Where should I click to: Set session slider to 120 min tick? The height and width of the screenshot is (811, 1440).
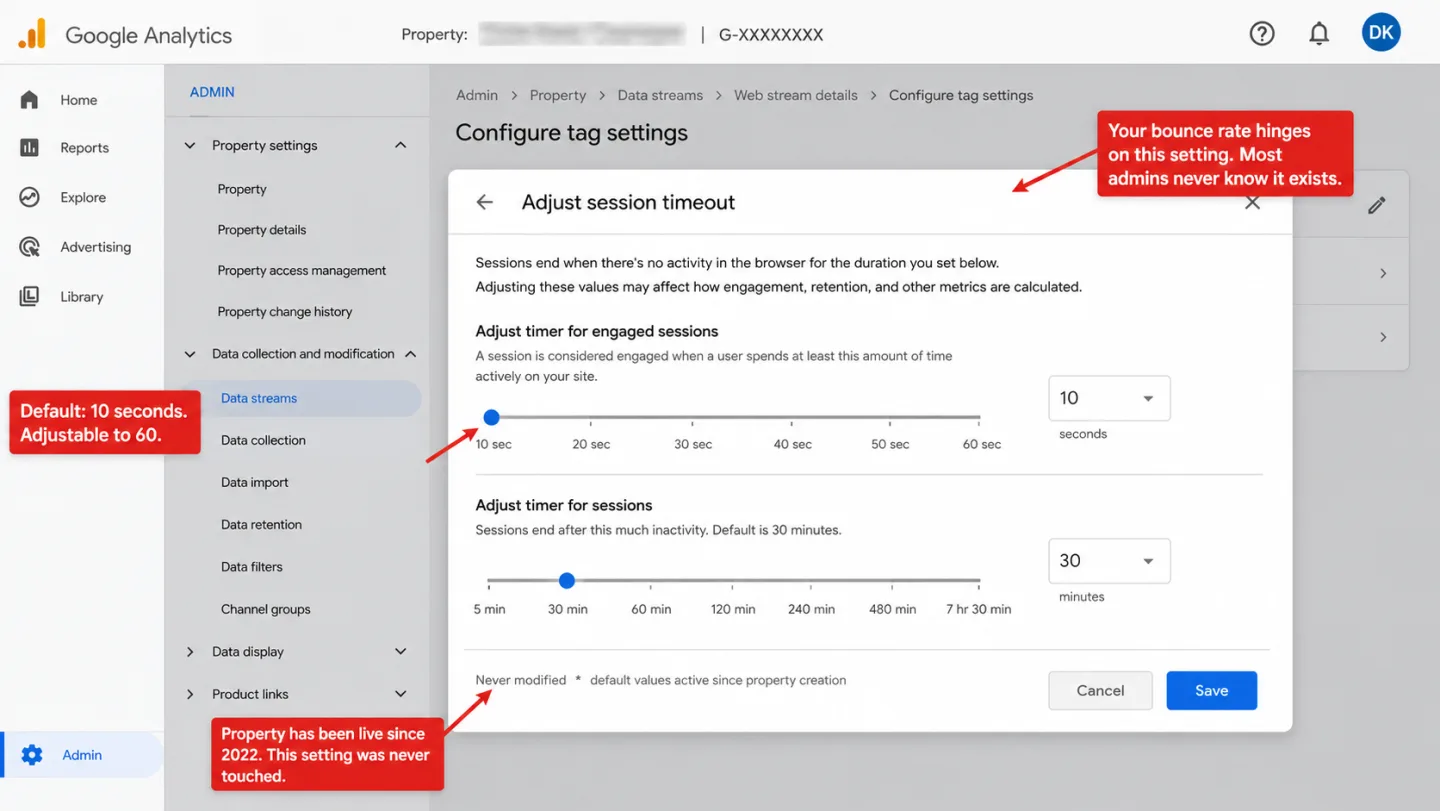(x=733, y=580)
